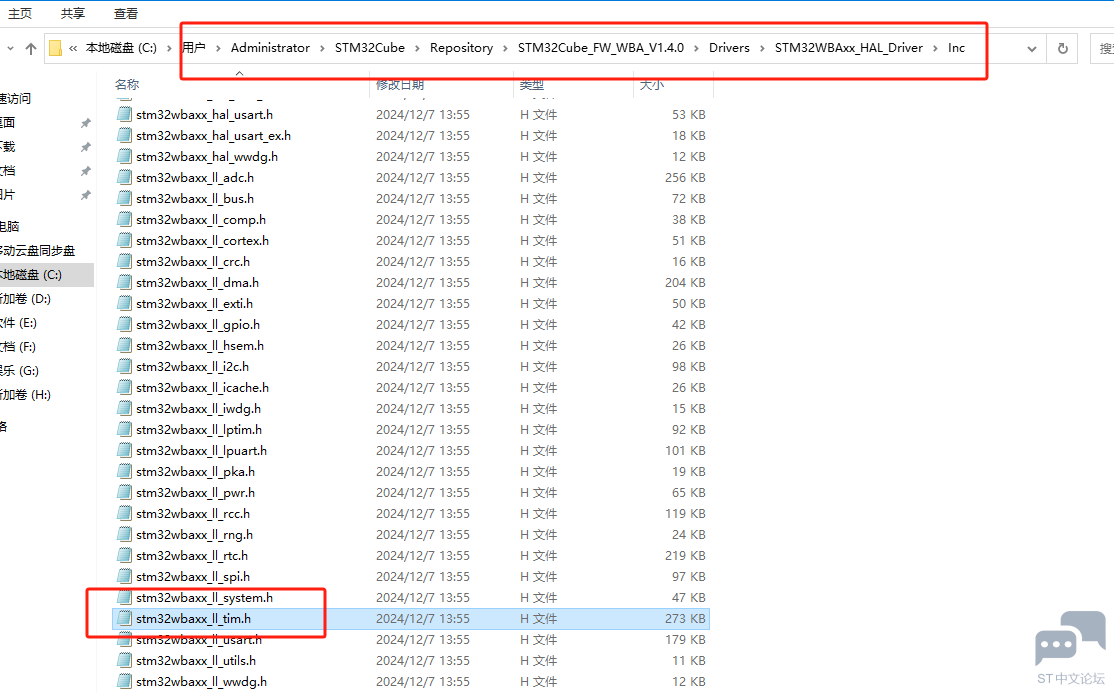Open address bar history dropdown
The height and width of the screenshot is (694, 1114).
(x=1032, y=49)
